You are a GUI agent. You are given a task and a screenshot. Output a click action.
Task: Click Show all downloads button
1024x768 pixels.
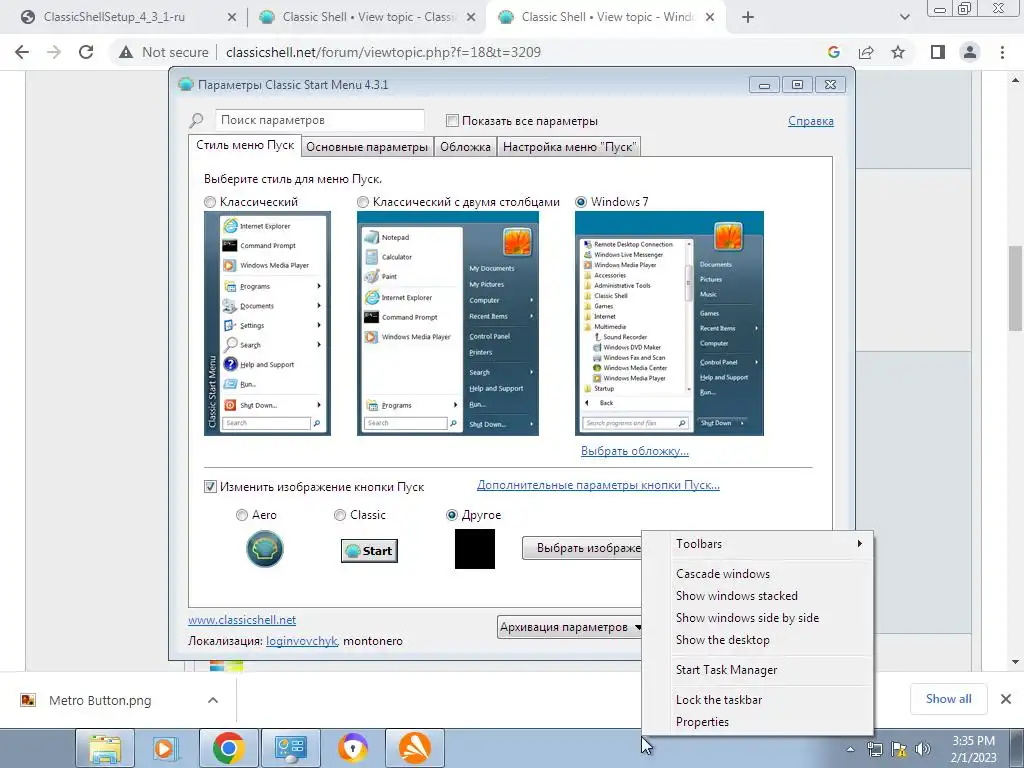(x=949, y=699)
